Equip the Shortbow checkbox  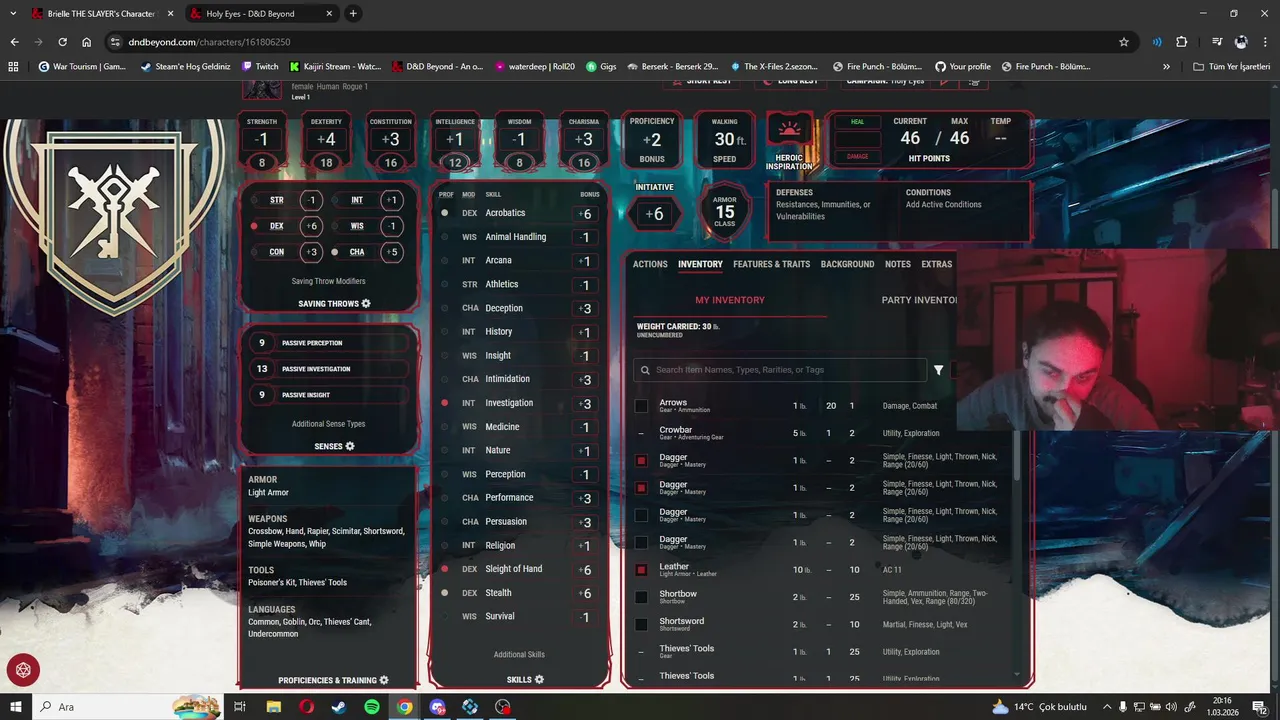[x=641, y=597]
